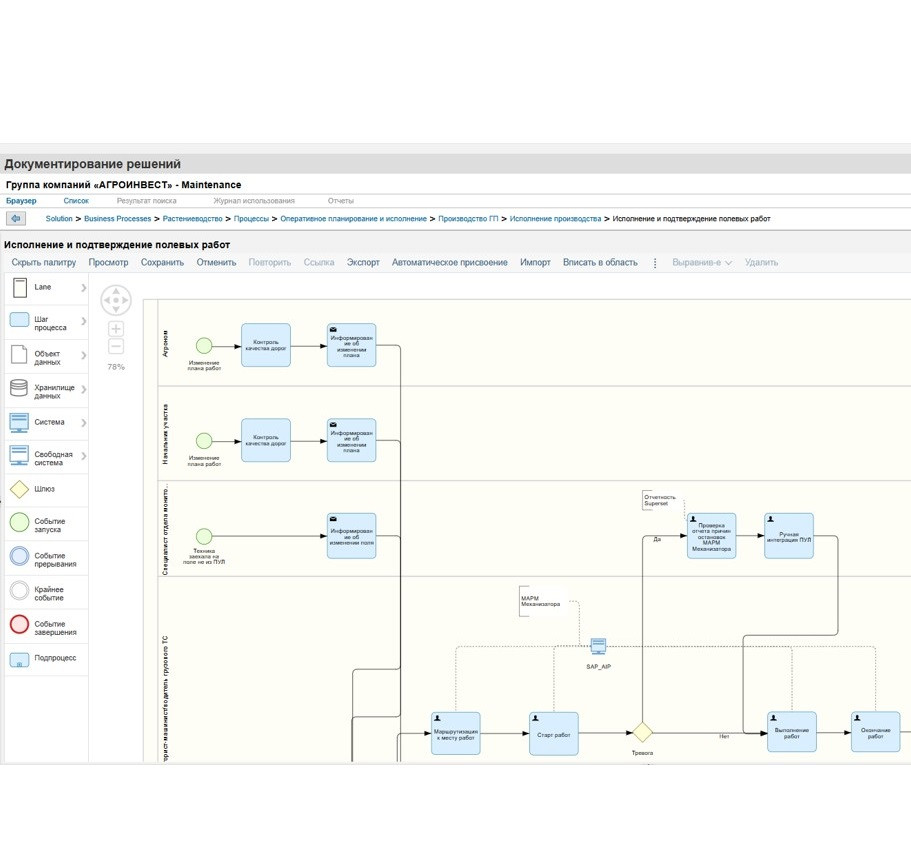Select the SAP_AIP system node in diagram
The image size is (911, 868).
(x=598, y=647)
